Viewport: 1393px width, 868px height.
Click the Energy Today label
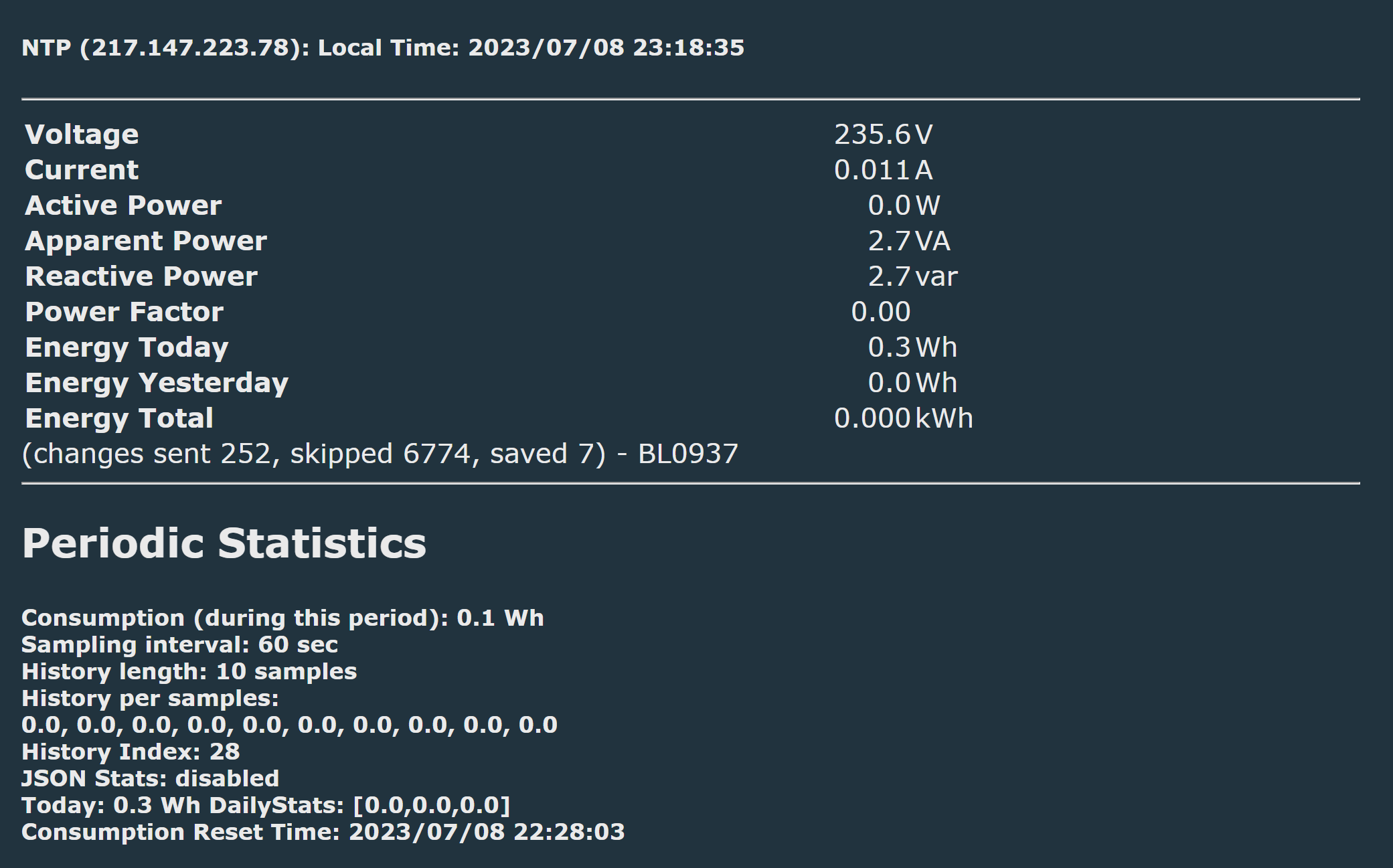point(127,347)
